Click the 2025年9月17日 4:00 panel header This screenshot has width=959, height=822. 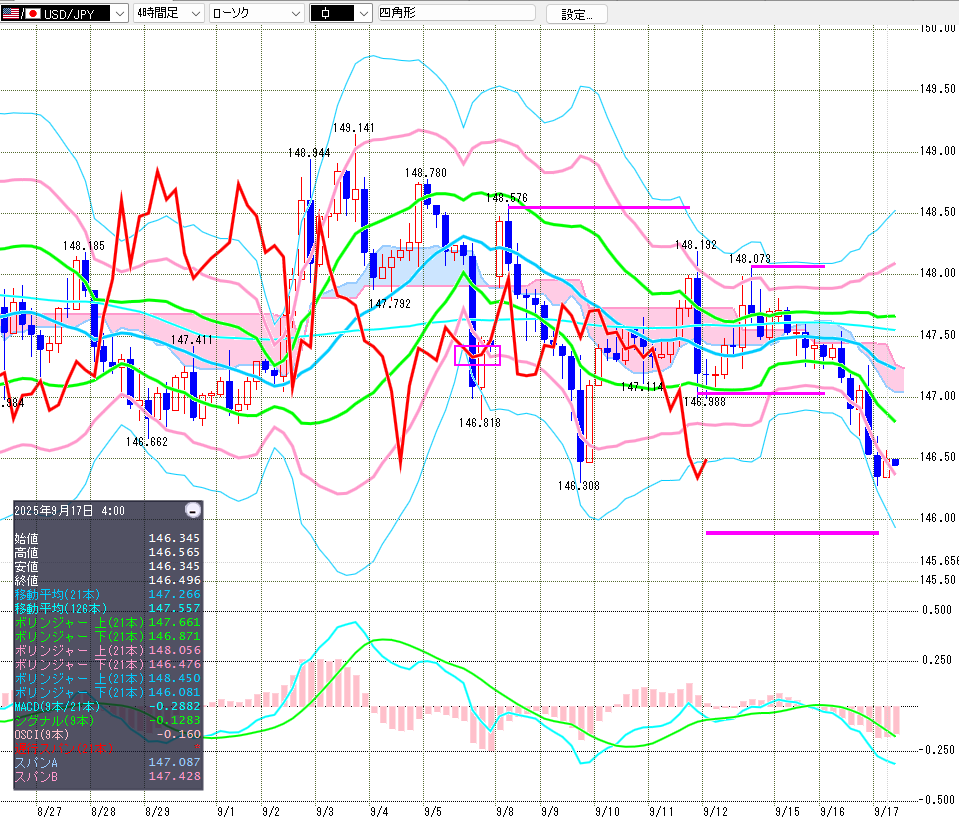(70, 510)
